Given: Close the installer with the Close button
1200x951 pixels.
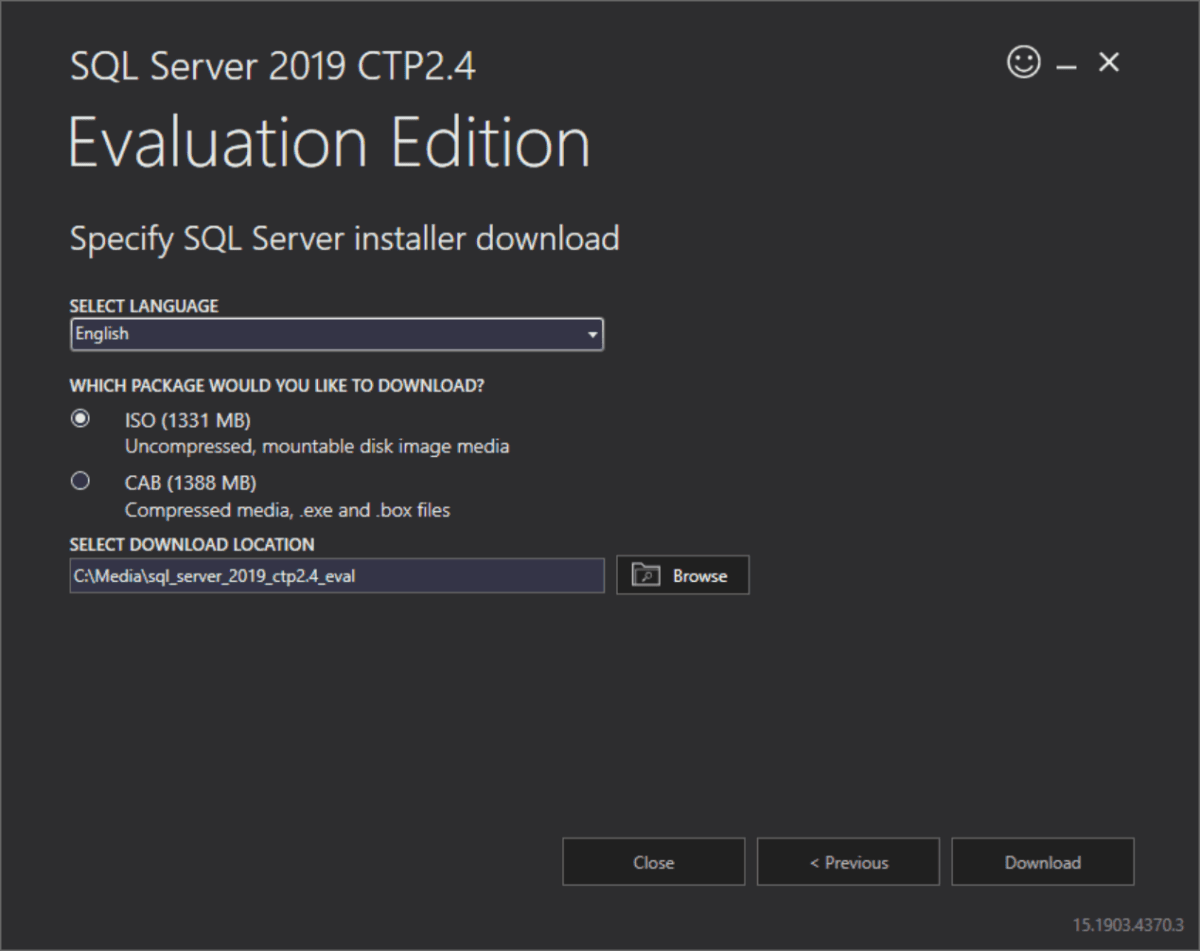Looking at the screenshot, I should (x=653, y=861).
